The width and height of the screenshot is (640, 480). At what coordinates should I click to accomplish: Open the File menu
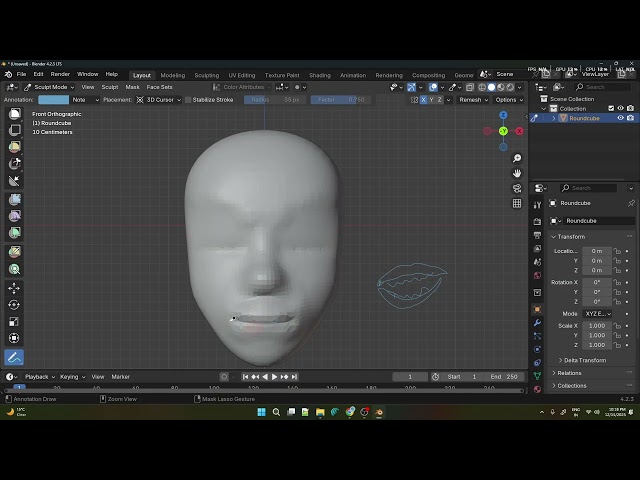coord(21,74)
